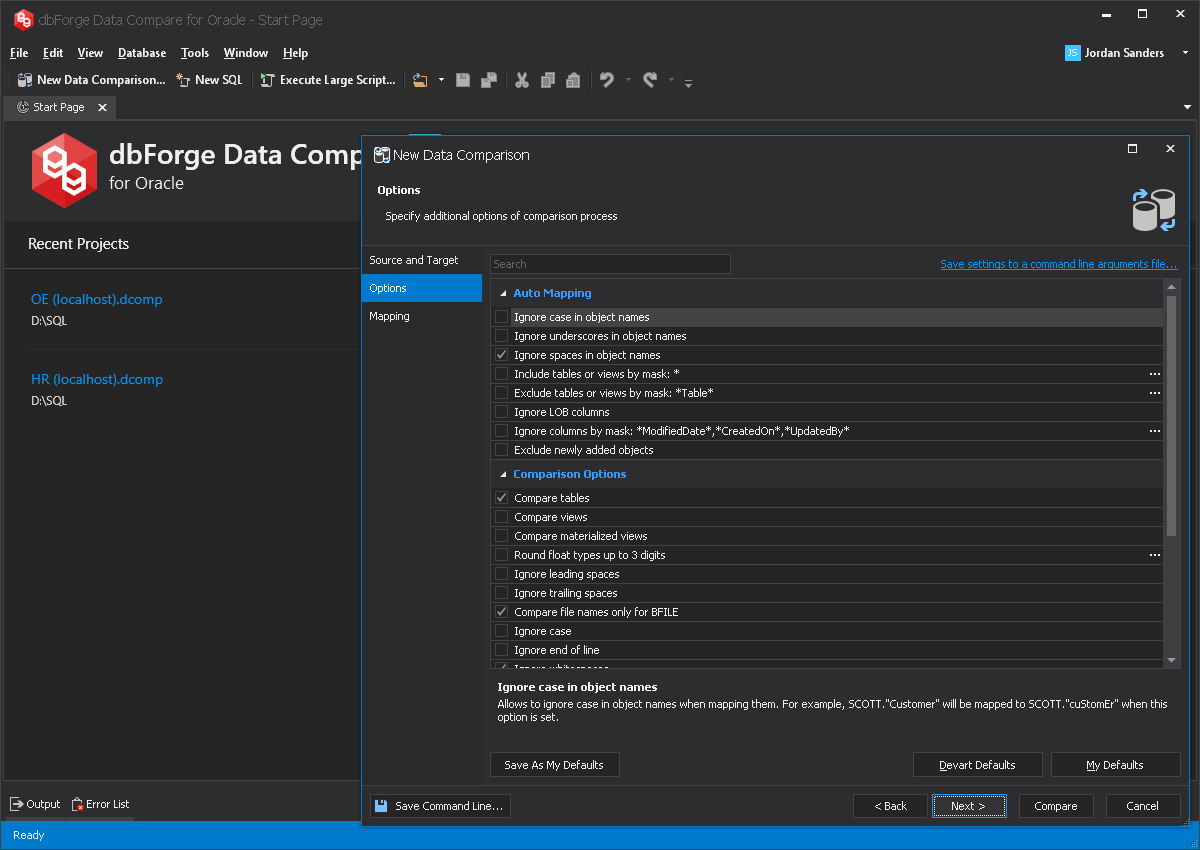Open the tab list dropdown at far right
Screen dimensions: 1200x850
point(1187,107)
